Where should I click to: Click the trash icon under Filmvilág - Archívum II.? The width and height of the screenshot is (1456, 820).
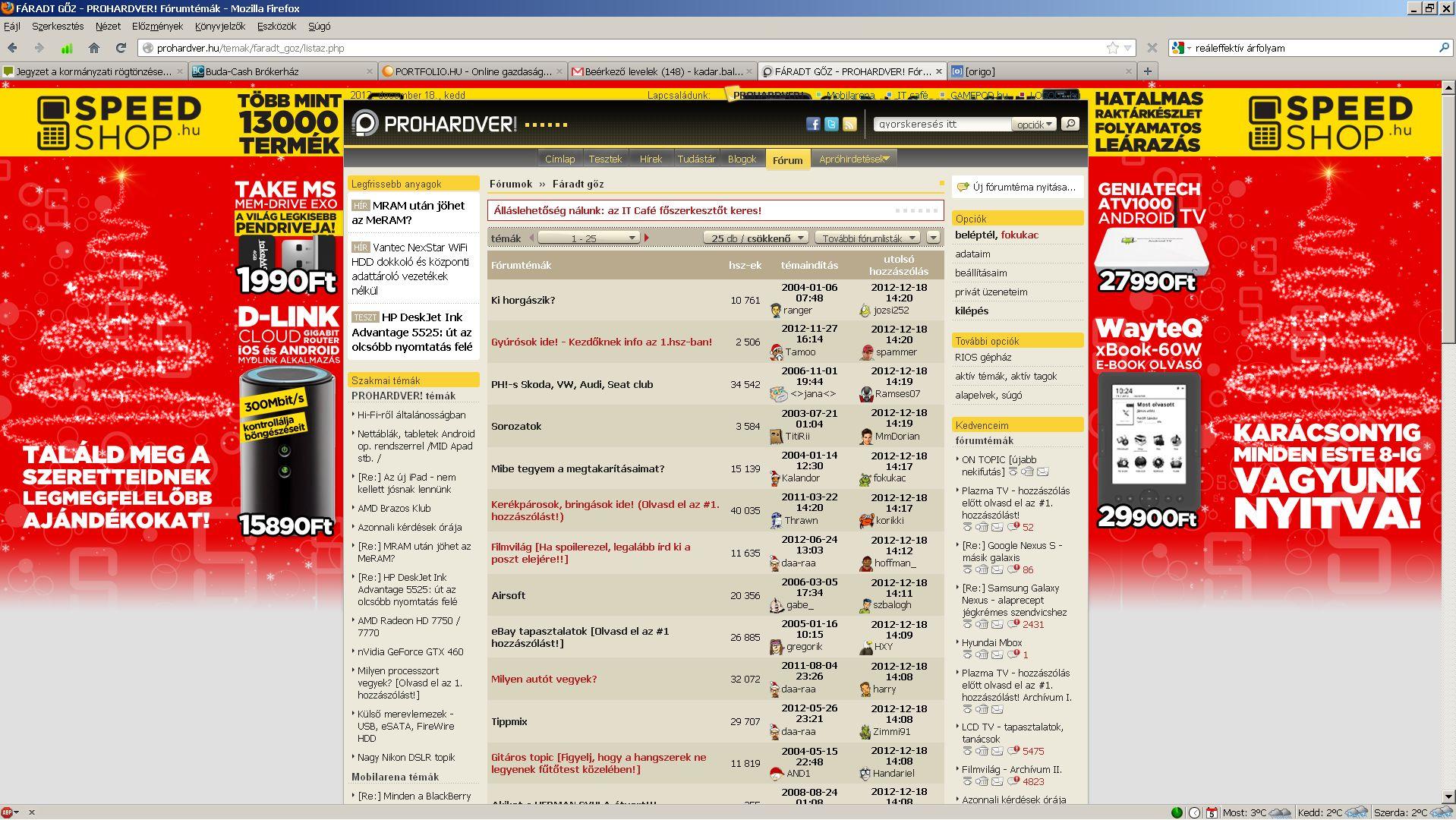click(982, 781)
